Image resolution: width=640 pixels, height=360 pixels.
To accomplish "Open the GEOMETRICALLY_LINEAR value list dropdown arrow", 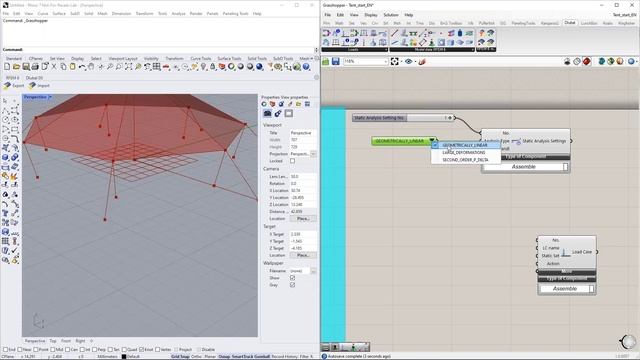I will [432, 141].
